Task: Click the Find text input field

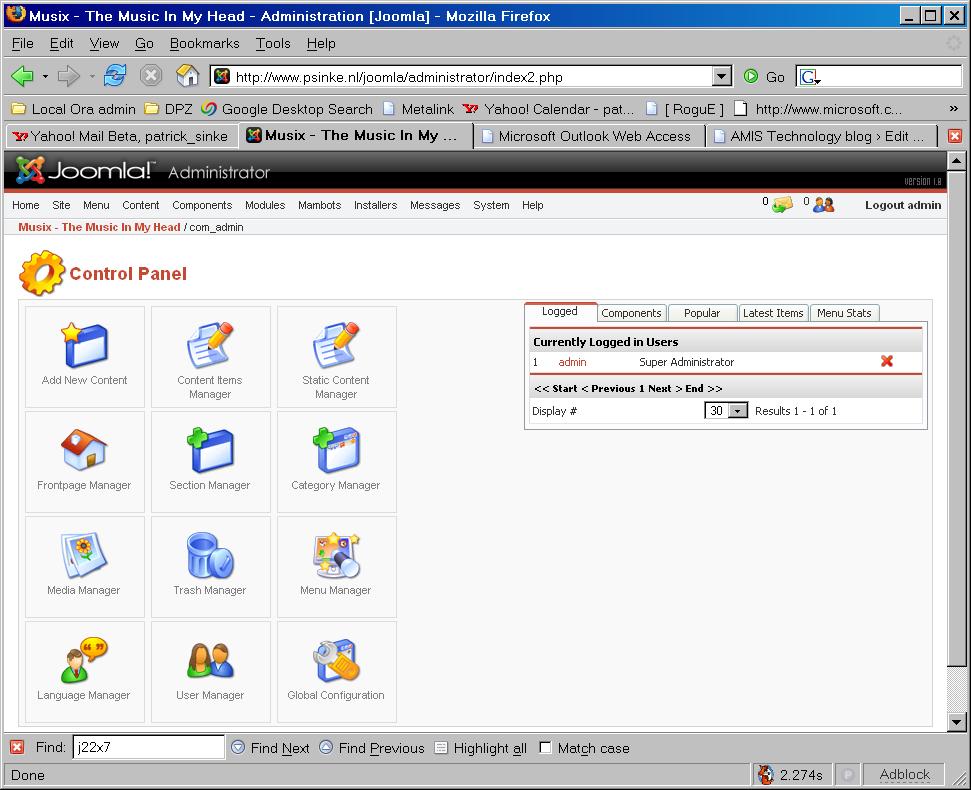Action: (x=148, y=748)
